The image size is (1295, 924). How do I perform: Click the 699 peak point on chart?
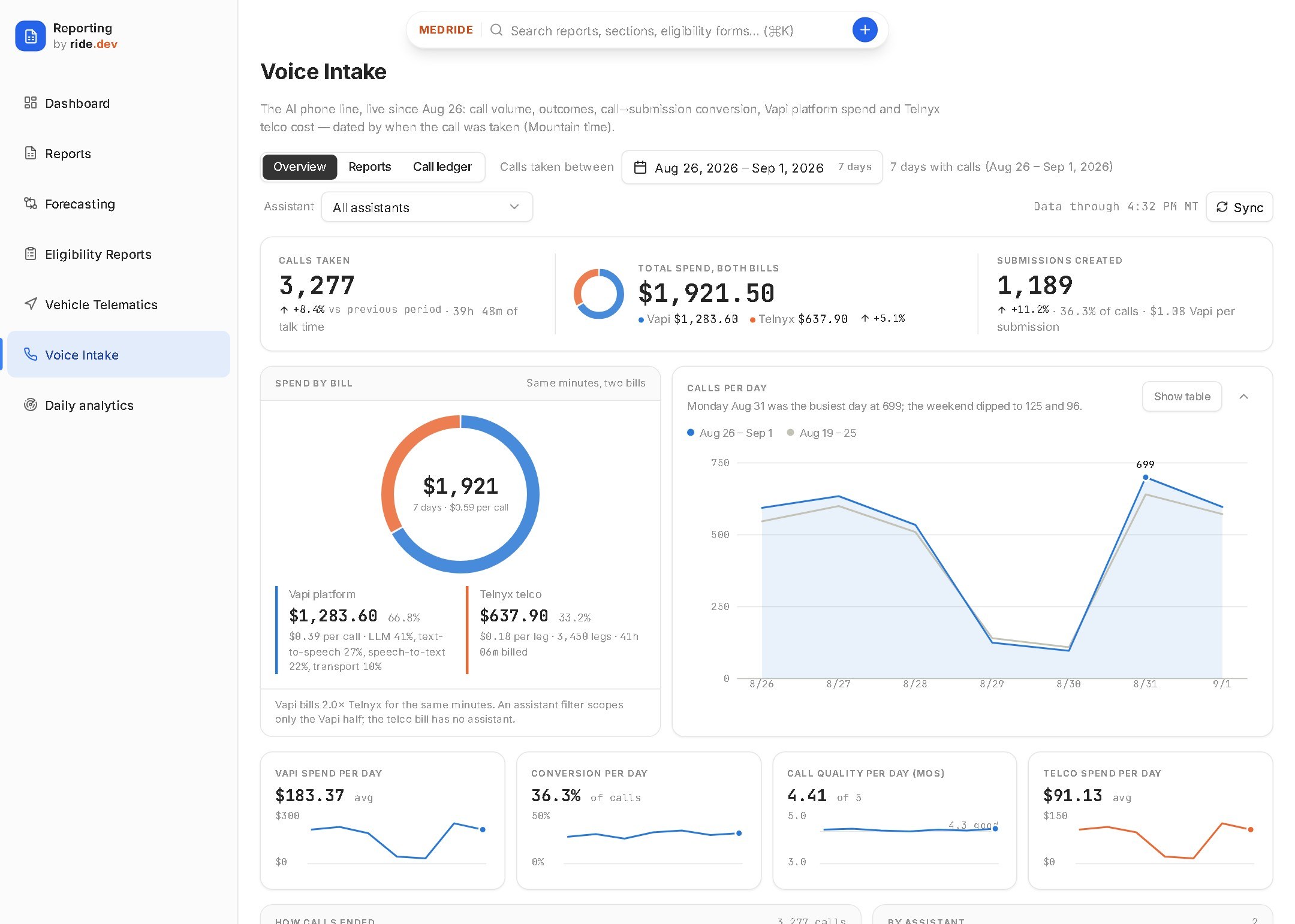click(1146, 478)
